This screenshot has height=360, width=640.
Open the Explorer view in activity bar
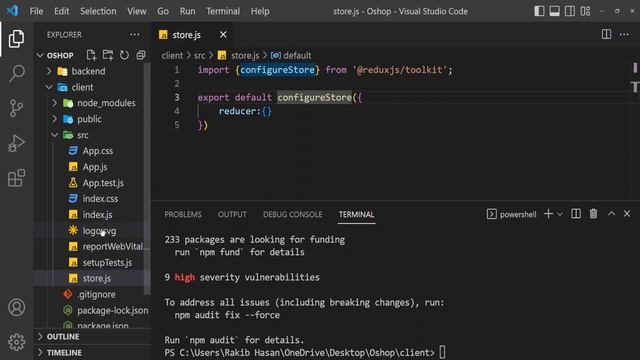coord(16,39)
